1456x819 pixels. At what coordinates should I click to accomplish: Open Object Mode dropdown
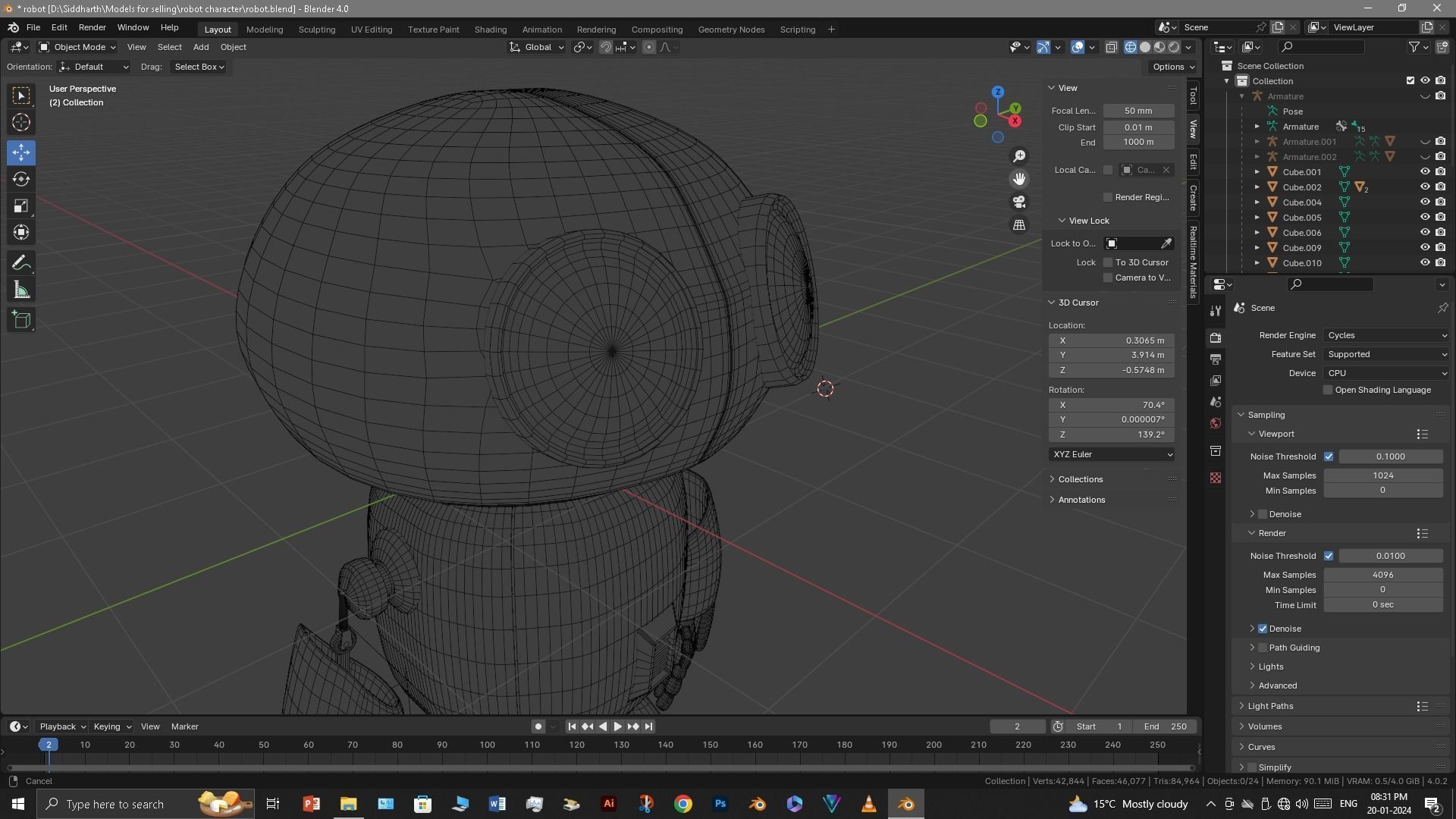[x=77, y=47]
